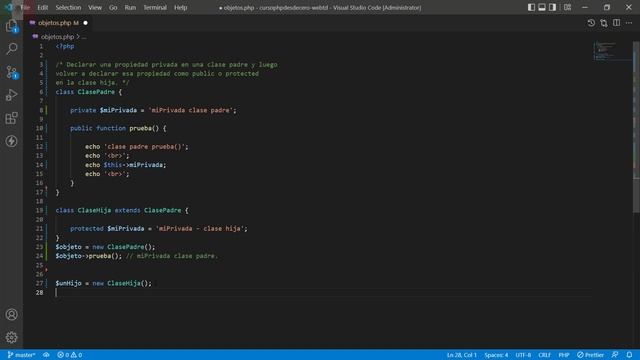Open the View menu
The height and width of the screenshot is (360, 640).
[x=95, y=7]
